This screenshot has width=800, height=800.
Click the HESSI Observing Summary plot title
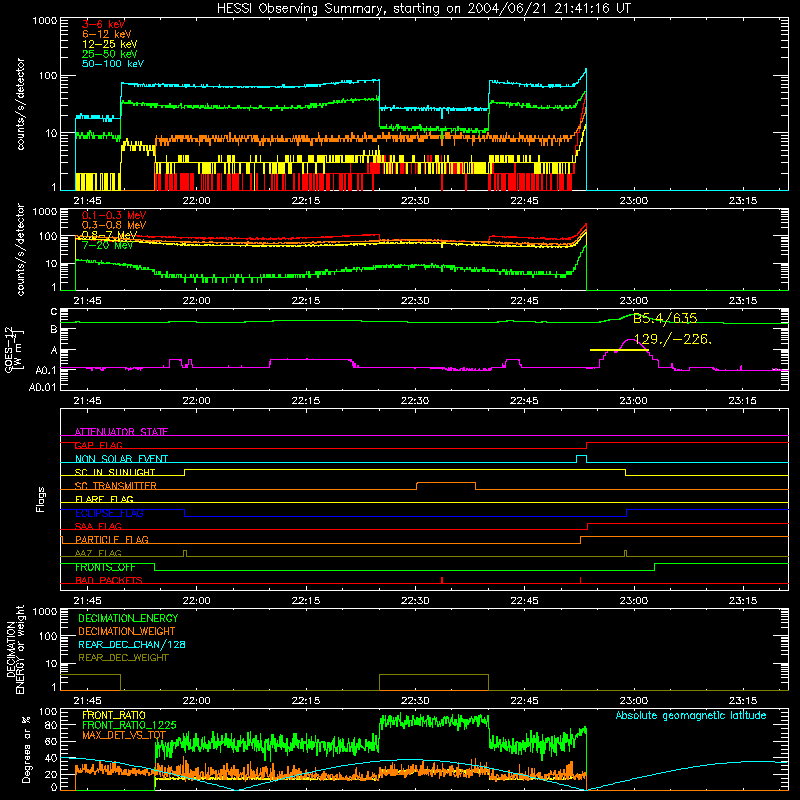pos(424,9)
